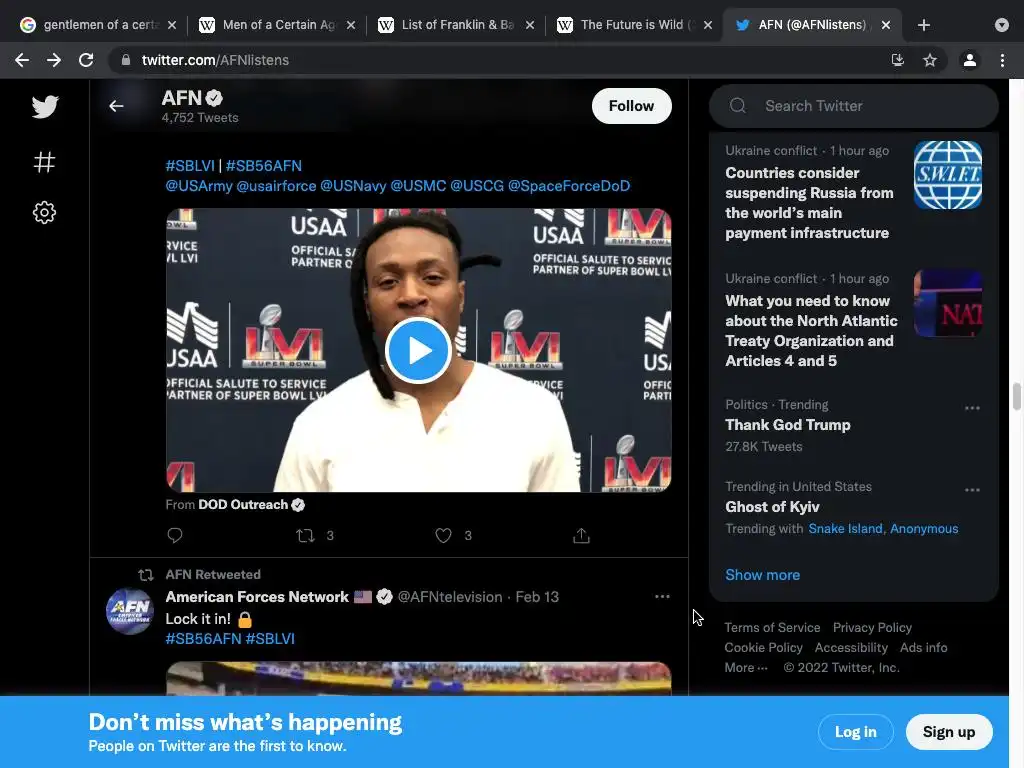
Task: Open the SWIFT Russia suspension news story
Action: click(810, 202)
